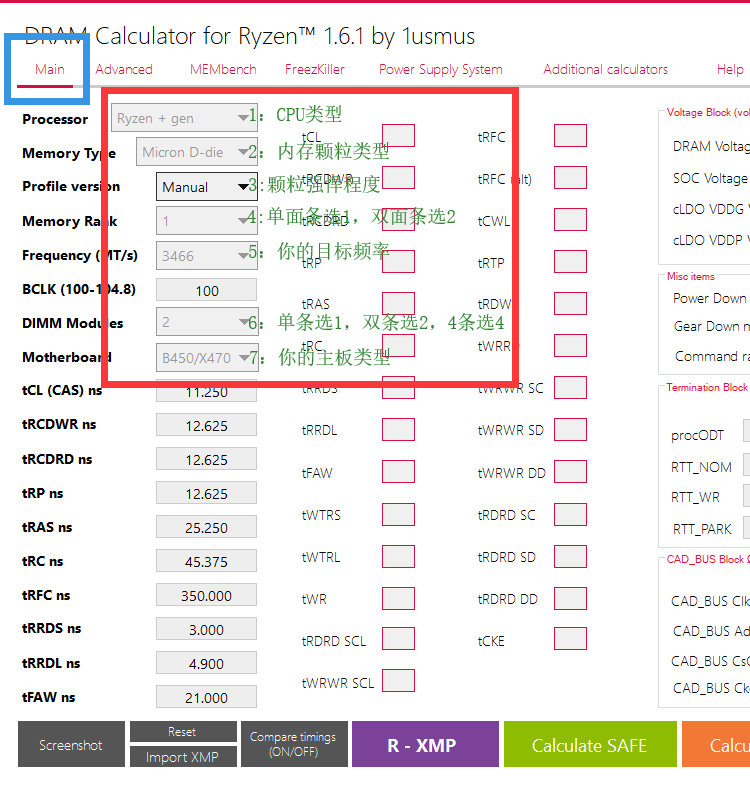The image size is (750, 785).
Task: Click the 'RTT_PARK' label
Action: click(x=701, y=529)
